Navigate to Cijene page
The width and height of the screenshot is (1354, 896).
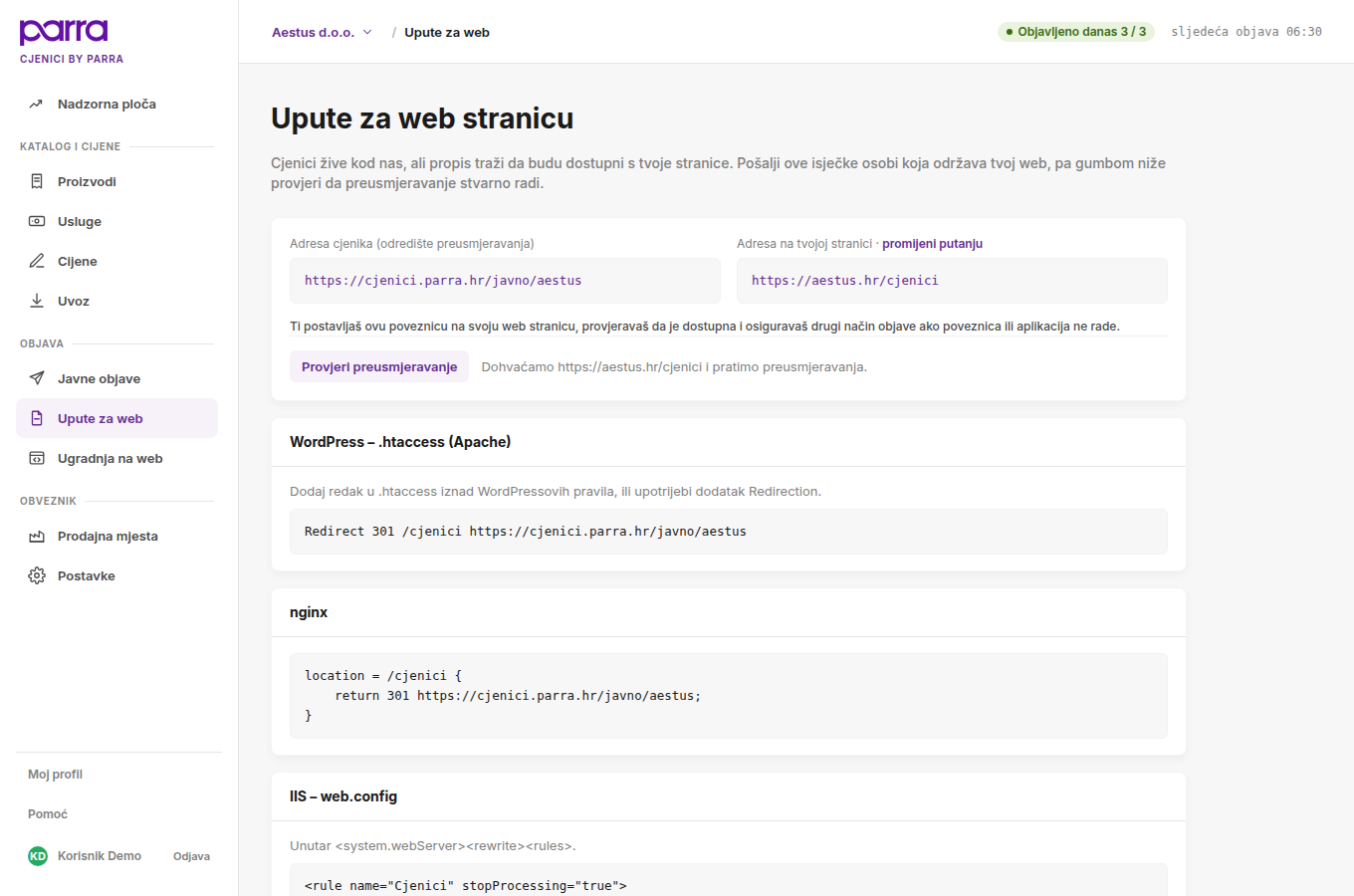tap(116, 261)
